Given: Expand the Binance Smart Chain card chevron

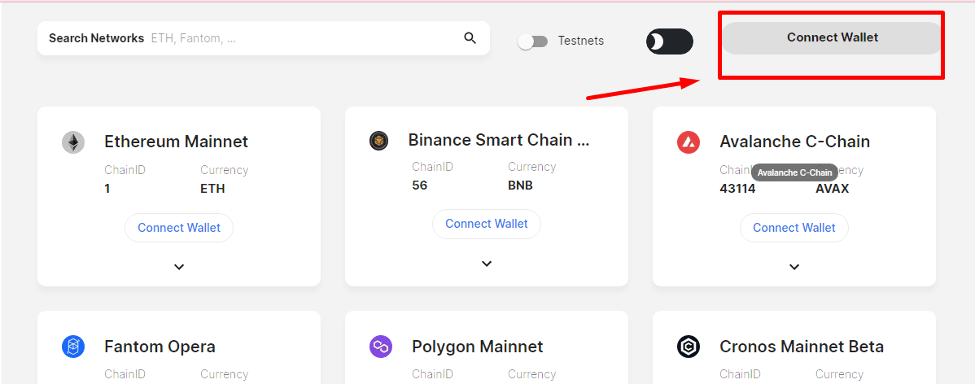Looking at the screenshot, I should pos(487,264).
